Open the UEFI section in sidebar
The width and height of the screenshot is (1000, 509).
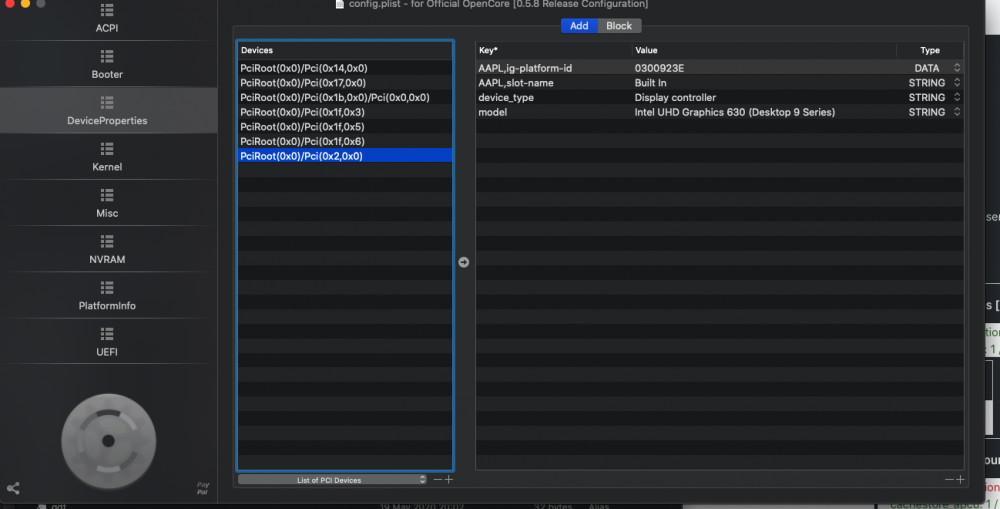107,342
